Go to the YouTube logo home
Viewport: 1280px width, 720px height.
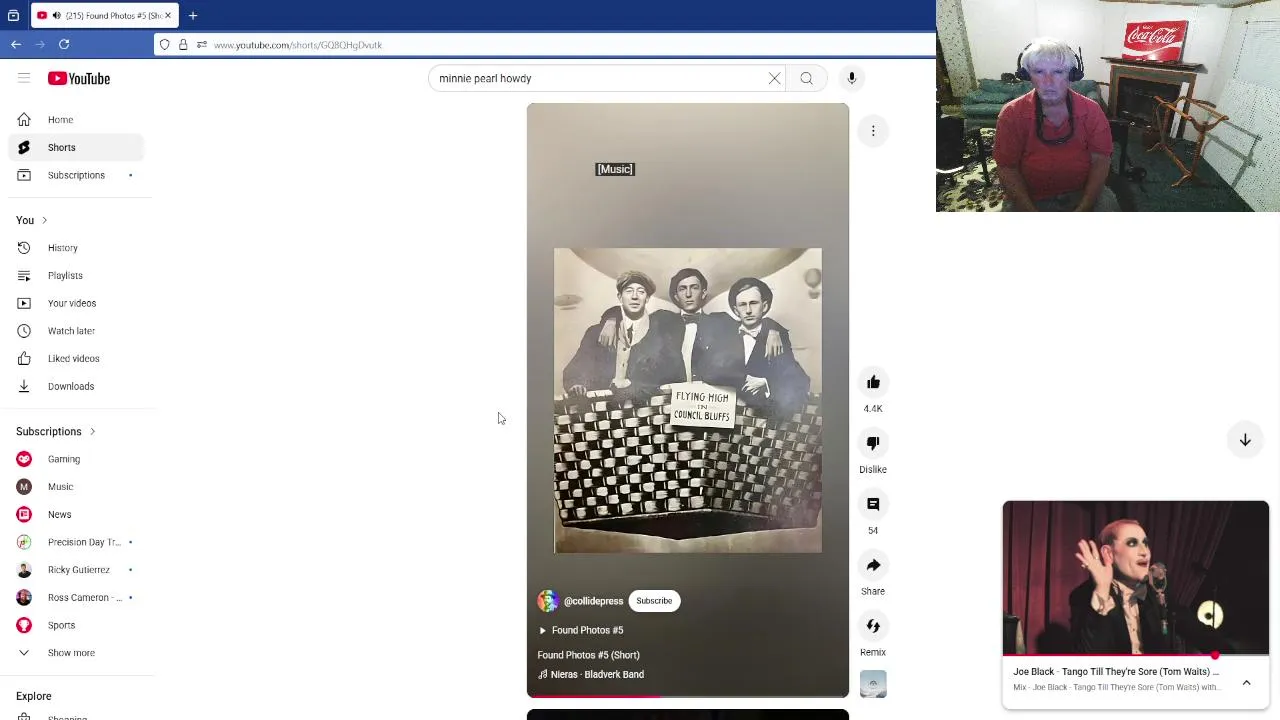tap(79, 78)
